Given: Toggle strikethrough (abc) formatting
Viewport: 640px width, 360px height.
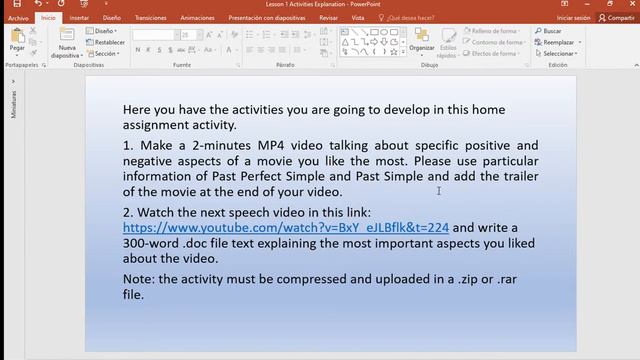Looking at the screenshot, I should click(x=181, y=50).
